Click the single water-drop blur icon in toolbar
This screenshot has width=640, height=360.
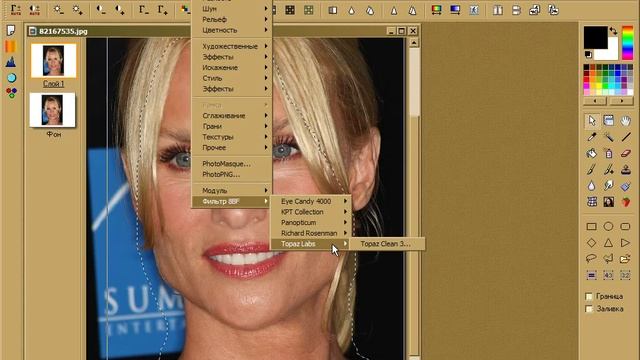point(351,10)
